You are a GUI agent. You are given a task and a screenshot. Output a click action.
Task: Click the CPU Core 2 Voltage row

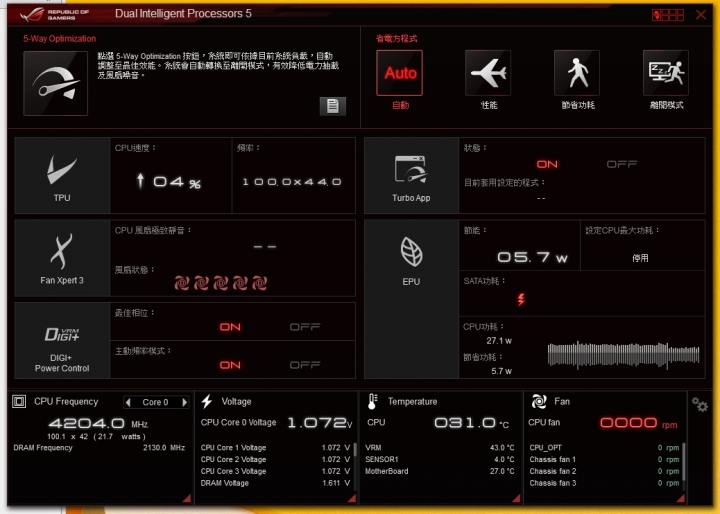pos(275,460)
